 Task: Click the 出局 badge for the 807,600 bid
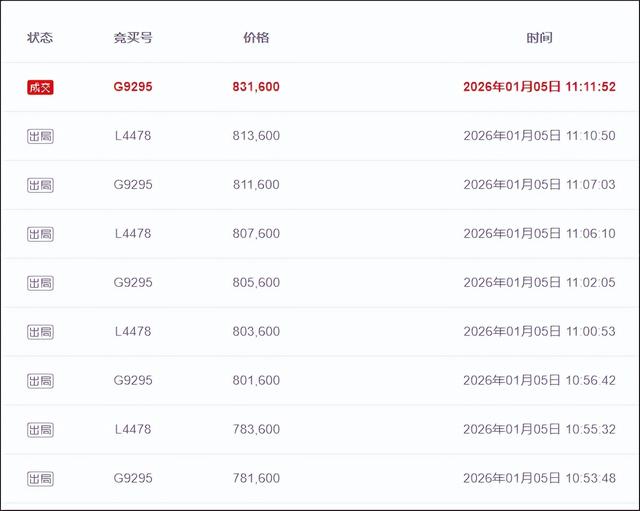tap(40, 234)
